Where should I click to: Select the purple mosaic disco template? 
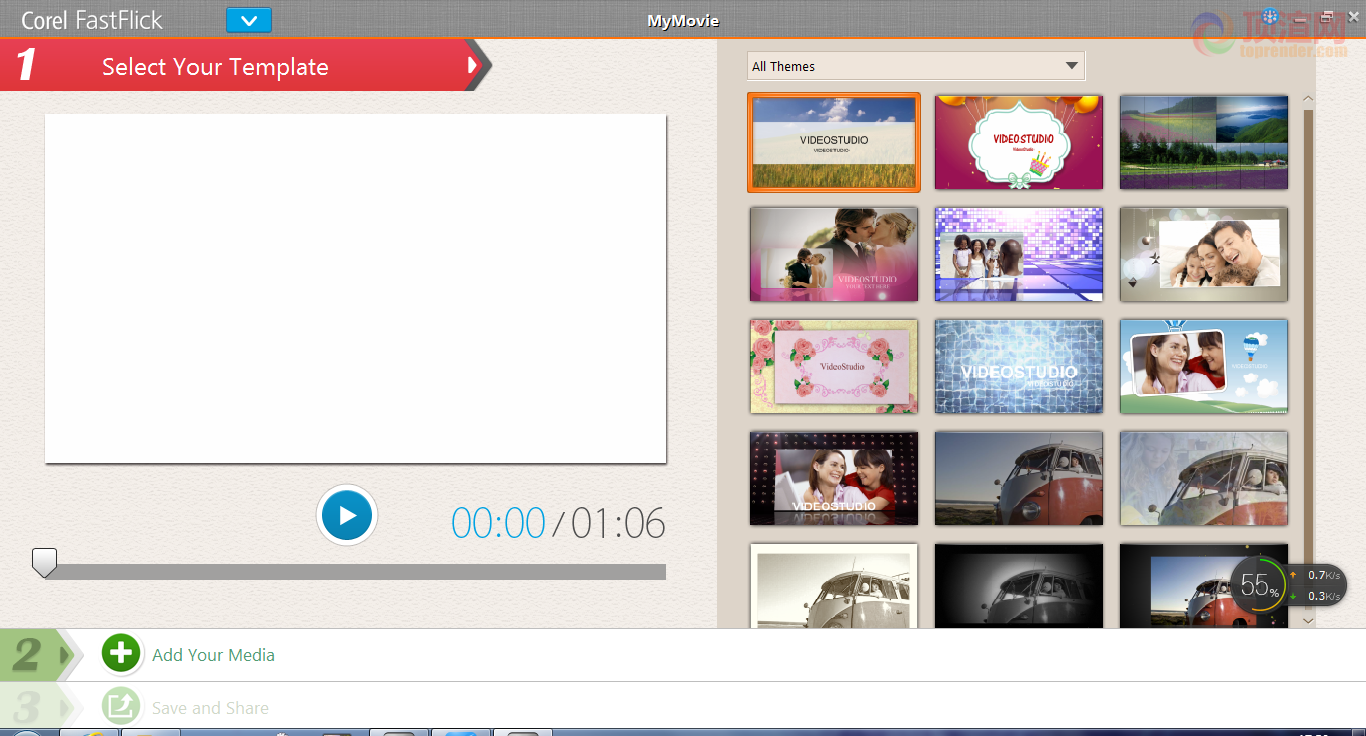coord(1019,254)
